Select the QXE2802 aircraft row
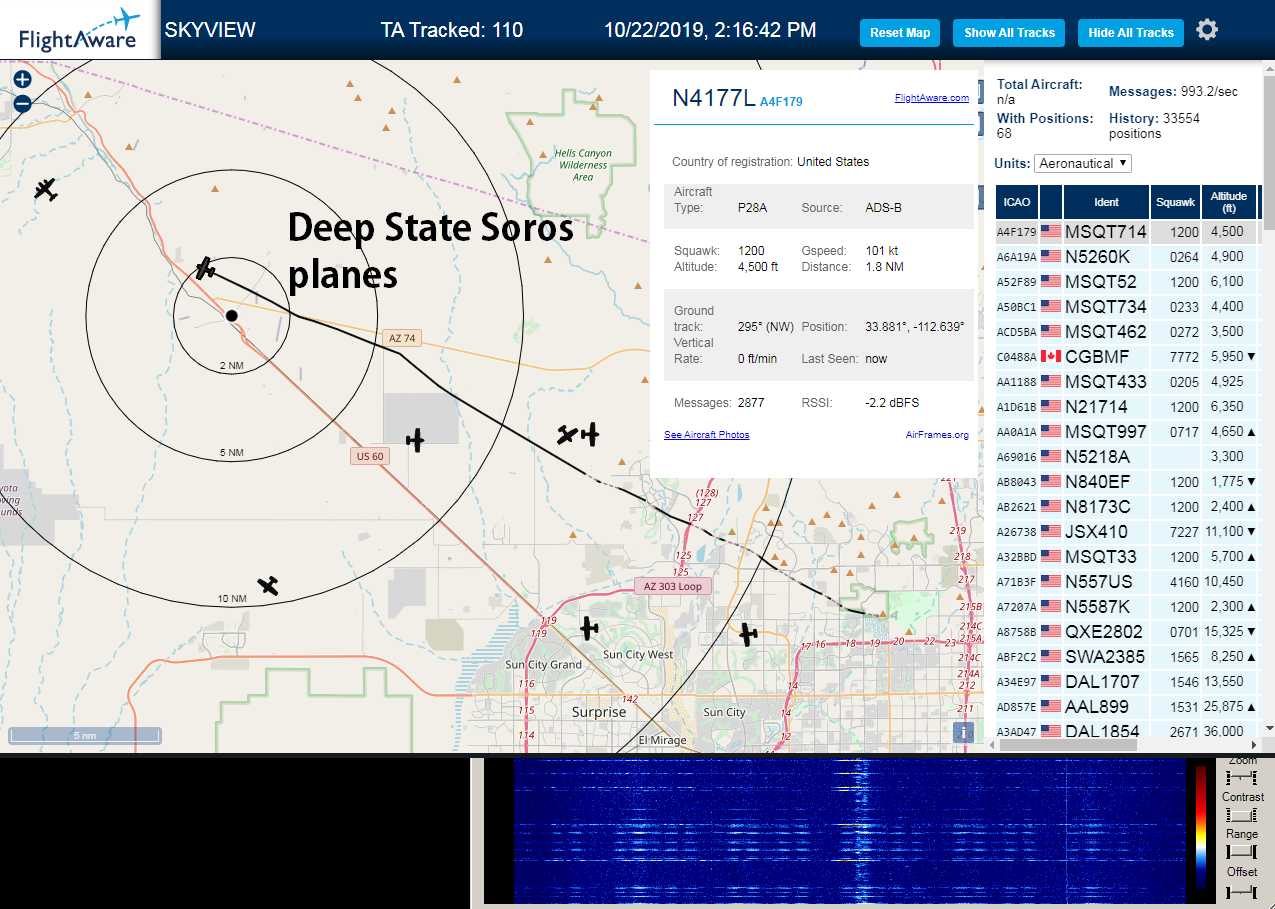1275x909 pixels. pyautogui.click(x=1128, y=632)
